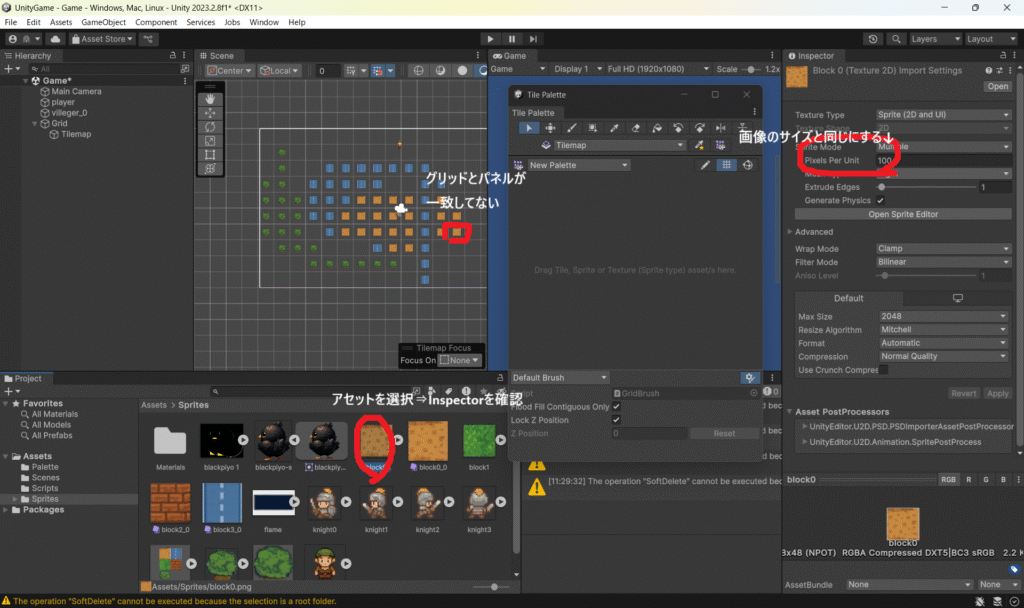Screen dimensions: 1024x608
Task: Click the Pause button
Action: [x=512, y=39]
